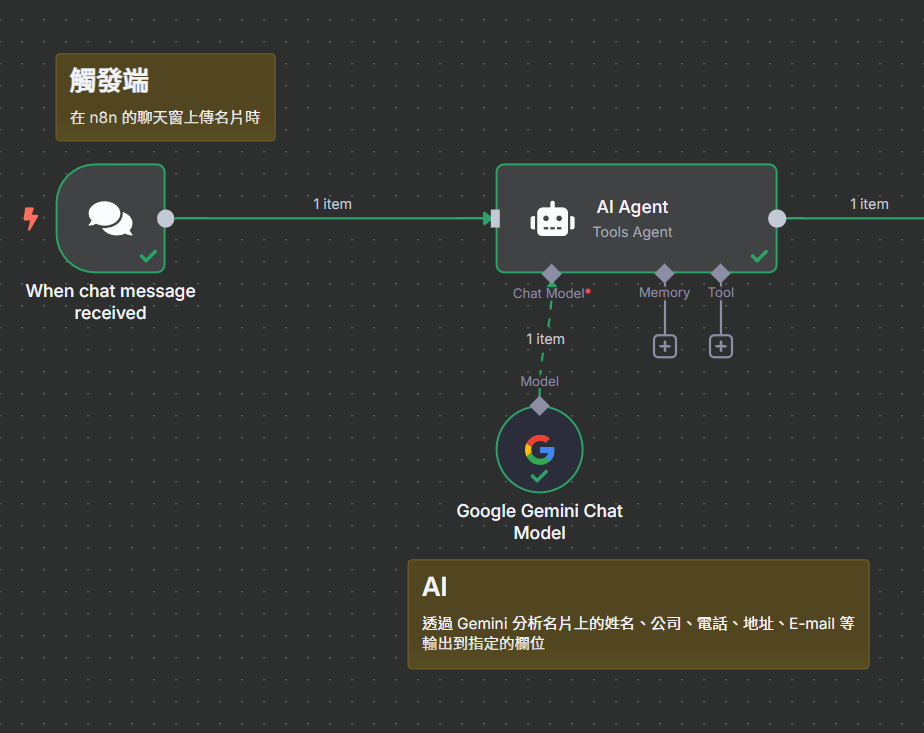Click the 'AI Agent' node title
The height and width of the screenshot is (733, 924).
tap(632, 207)
